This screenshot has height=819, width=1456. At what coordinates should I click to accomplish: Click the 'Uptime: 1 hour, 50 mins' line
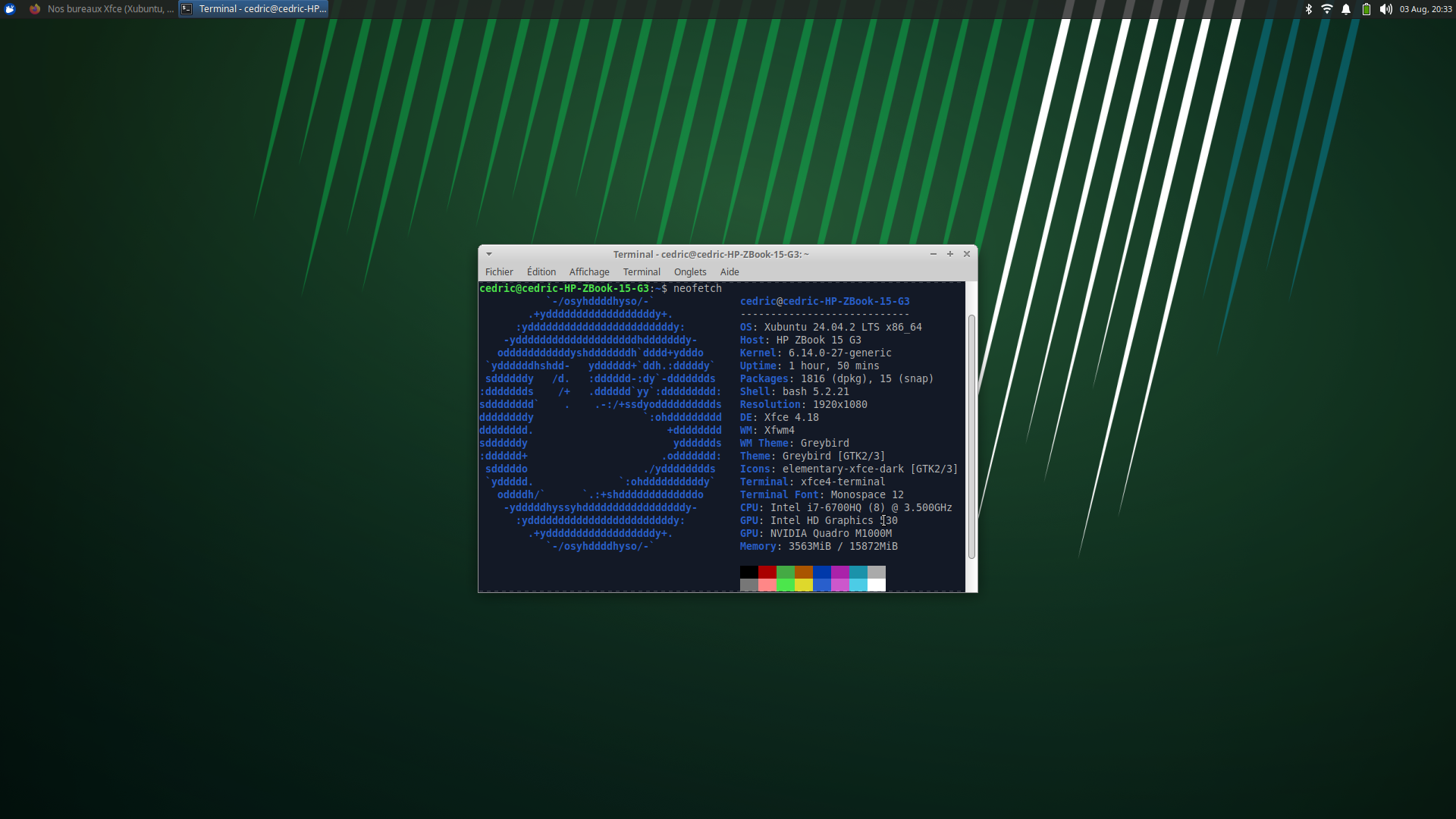pos(810,366)
